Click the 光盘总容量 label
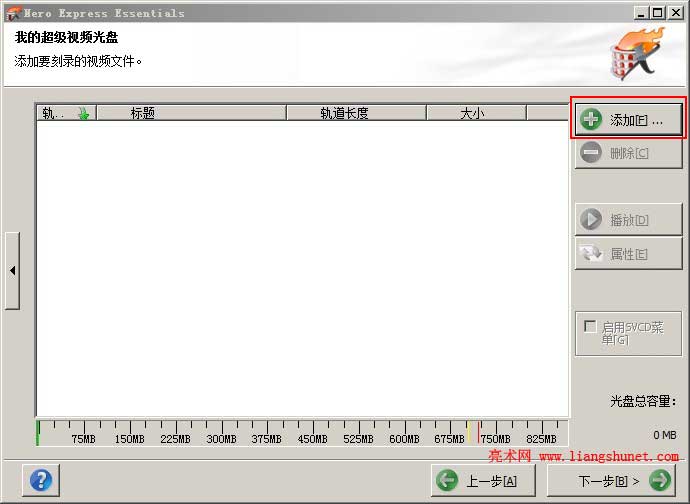Screen dimensions: 690x504 pos(642,401)
